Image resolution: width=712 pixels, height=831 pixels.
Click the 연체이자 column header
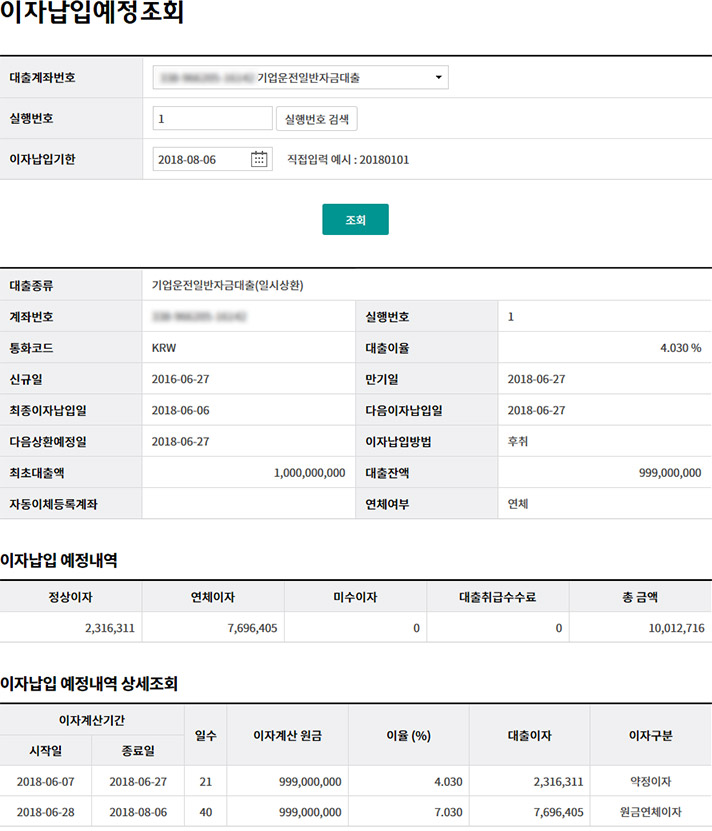coord(213,597)
